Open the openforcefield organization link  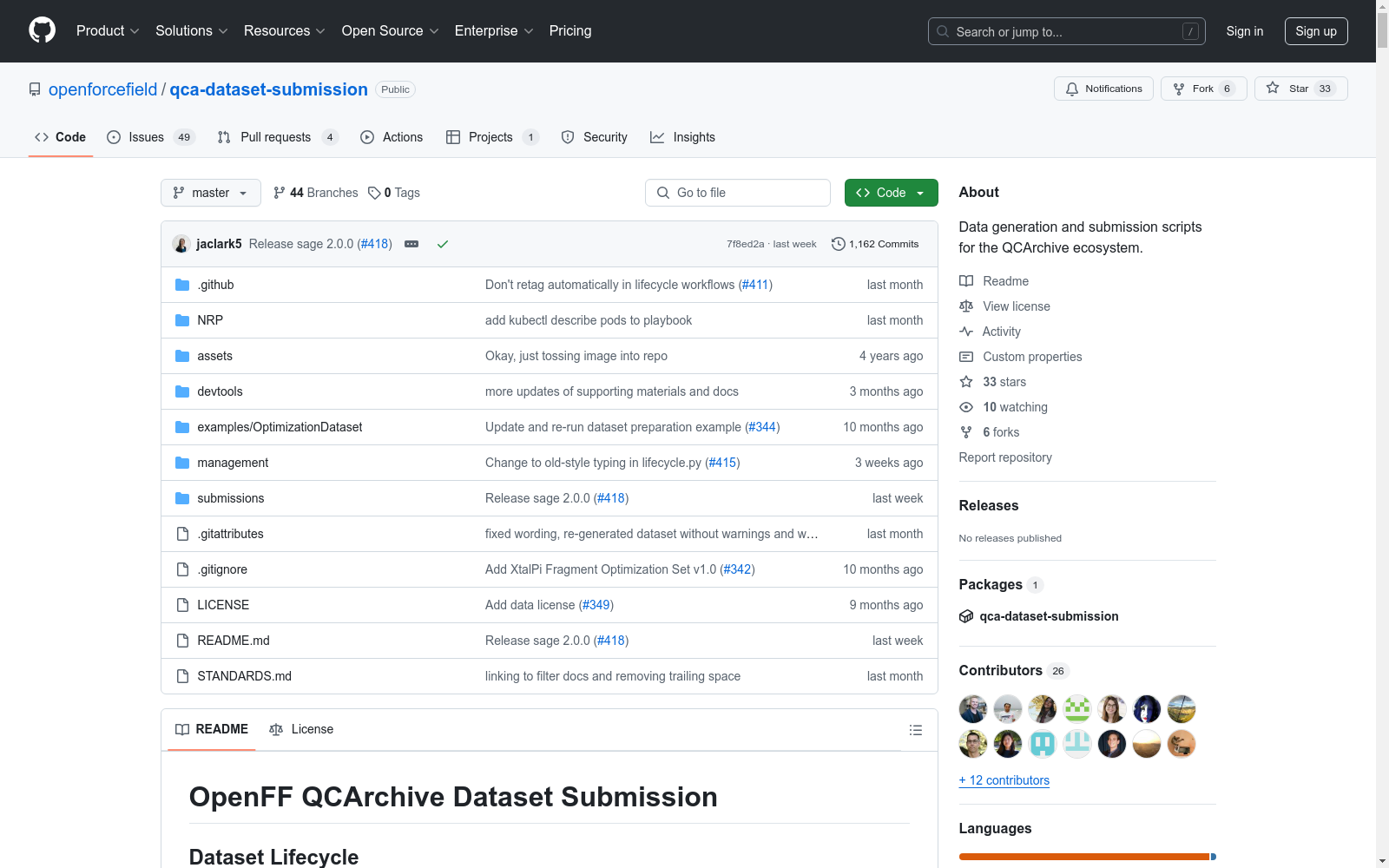pos(103,89)
